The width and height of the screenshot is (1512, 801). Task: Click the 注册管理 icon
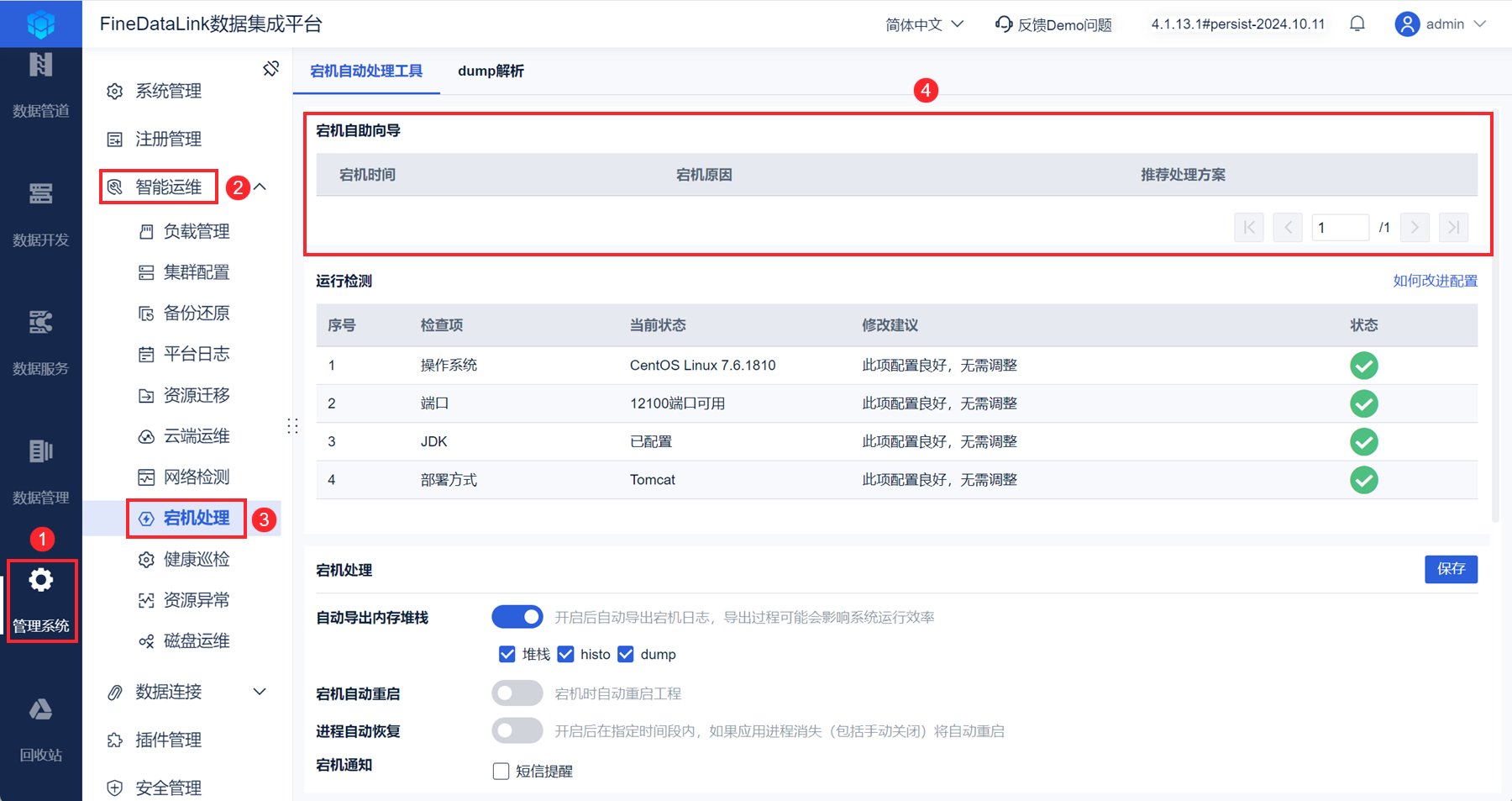[115, 139]
